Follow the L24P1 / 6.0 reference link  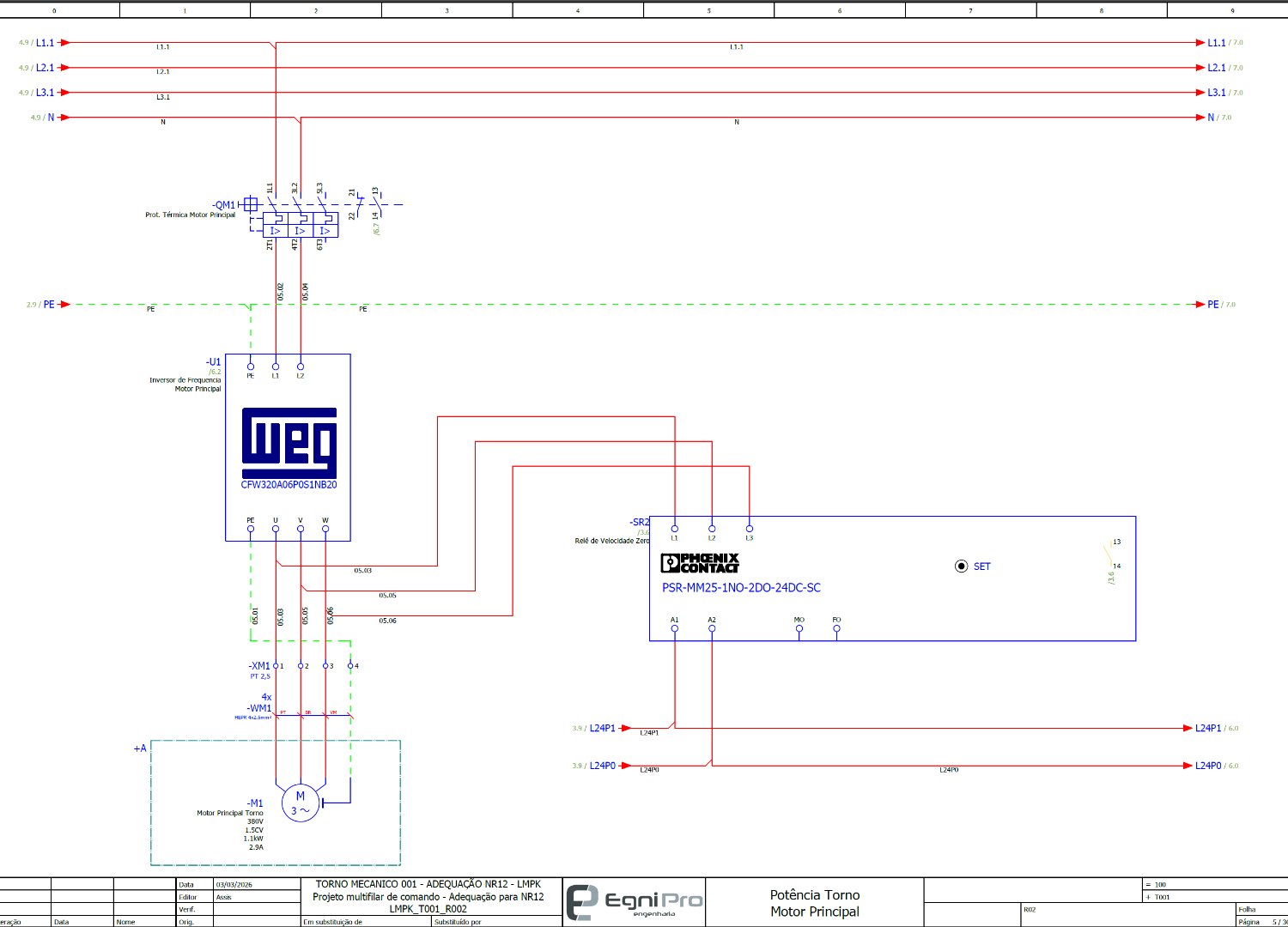click(1216, 729)
